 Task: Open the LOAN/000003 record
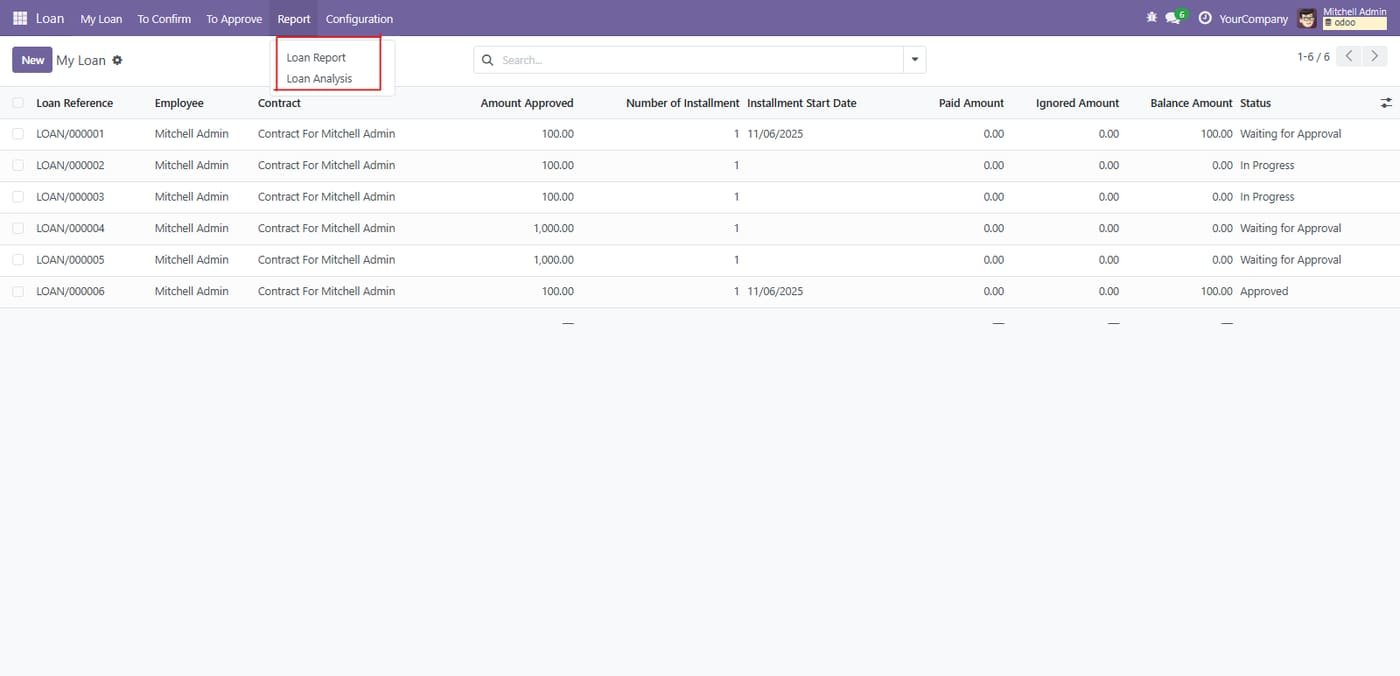pyautogui.click(x=70, y=197)
